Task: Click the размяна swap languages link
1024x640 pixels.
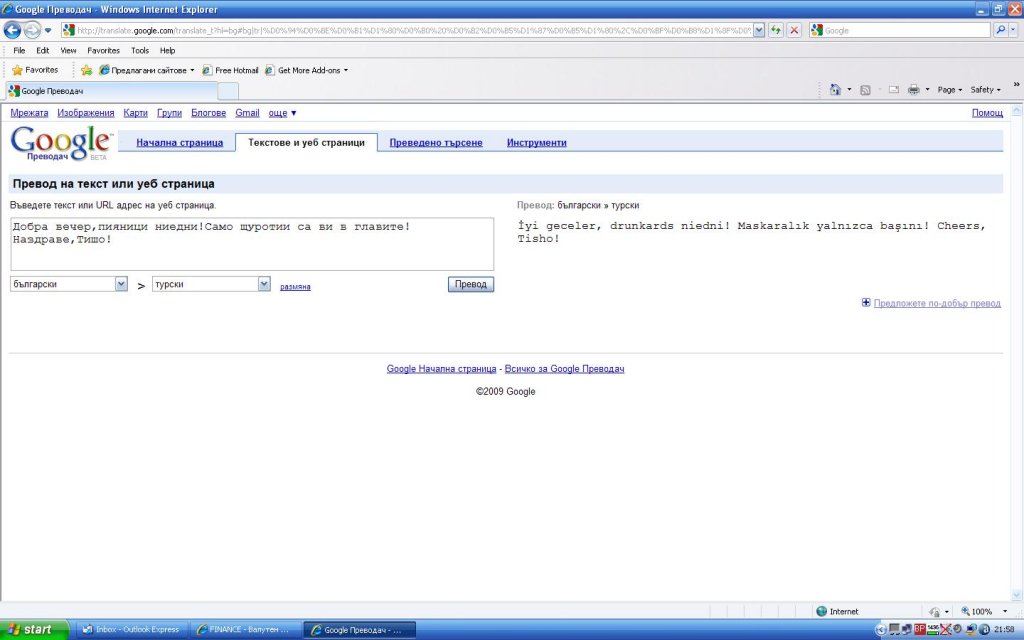Action: click(295, 287)
